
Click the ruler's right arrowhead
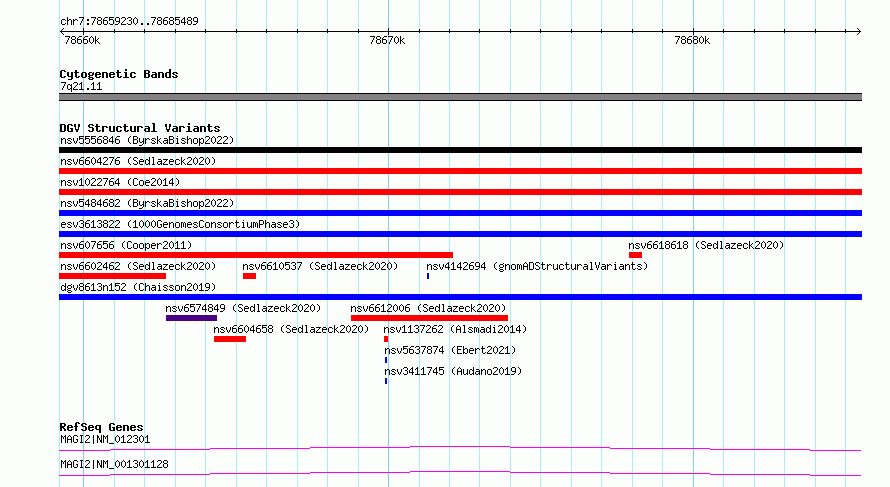(858, 32)
